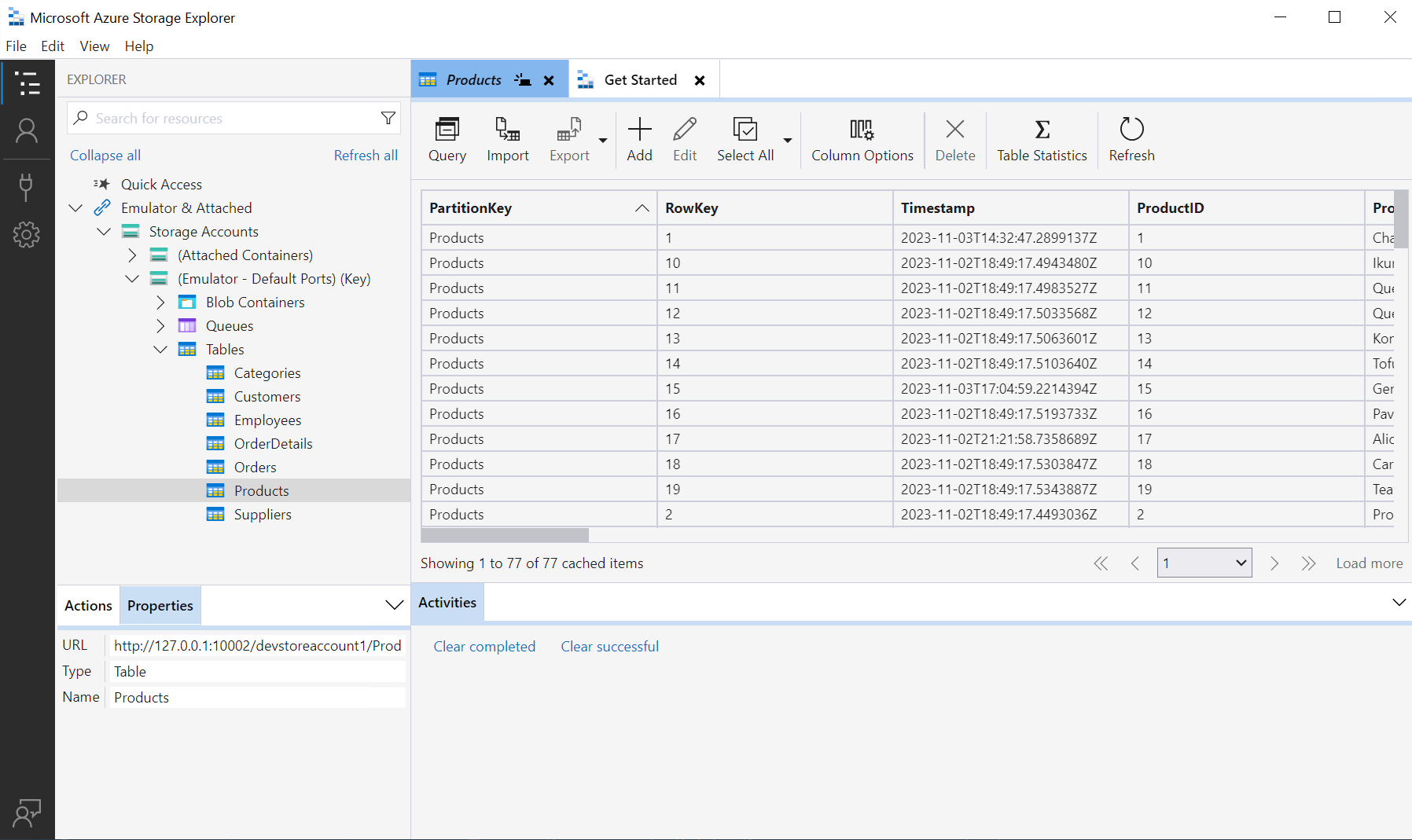Collapse the Emulator & Attached node
Viewport: 1412px width, 840px height.
point(75,208)
